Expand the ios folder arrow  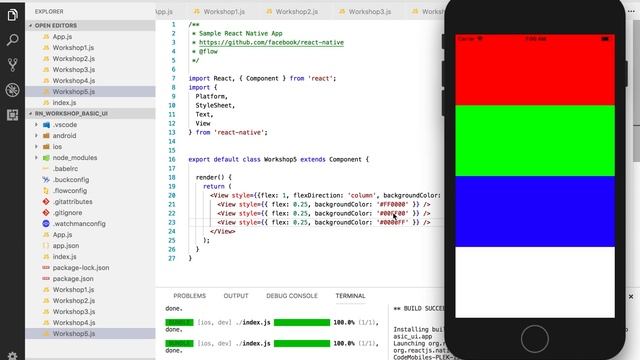(36, 147)
